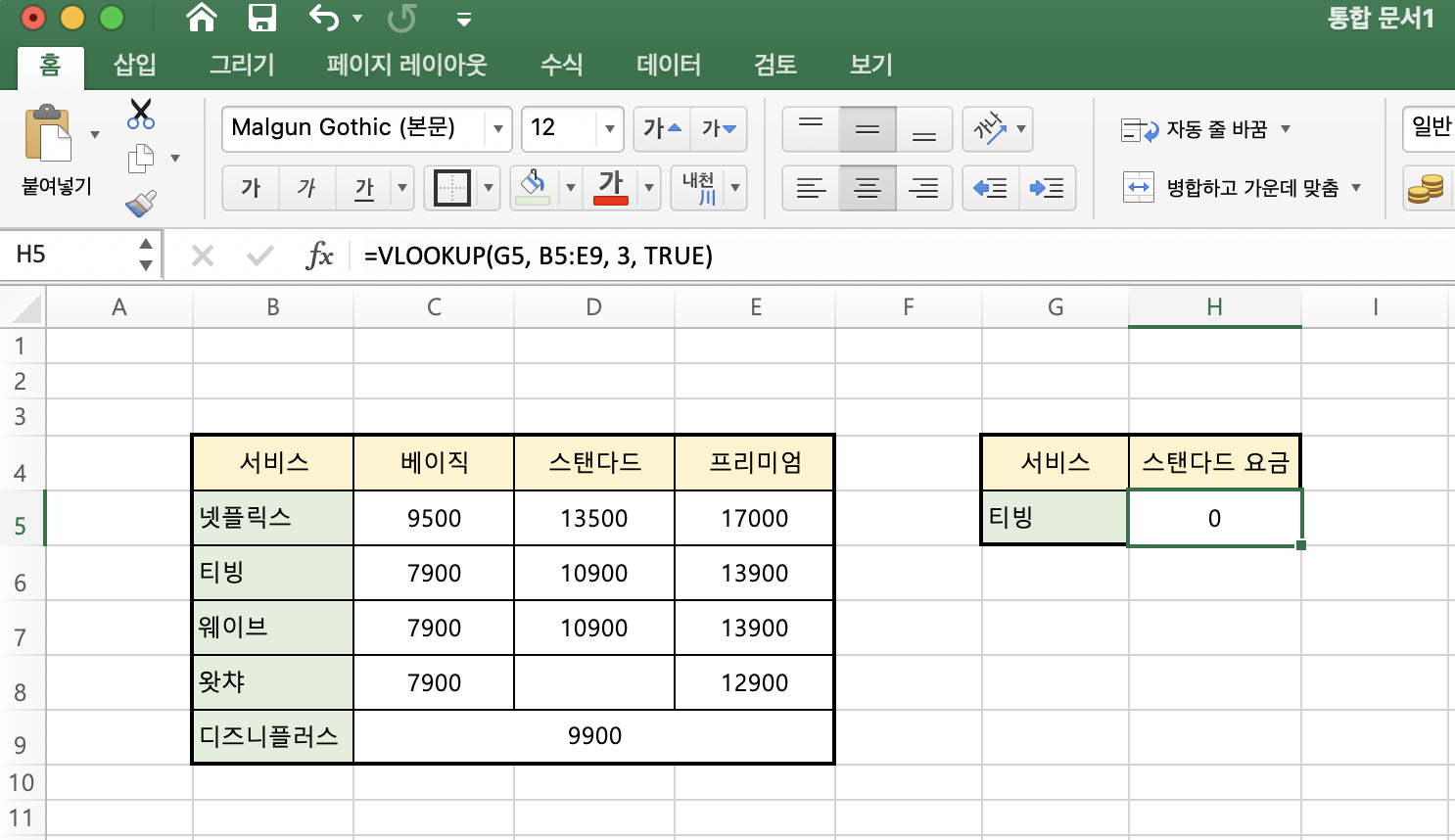1455x840 pixels.
Task: Open the font color palette arrow
Action: [649, 188]
